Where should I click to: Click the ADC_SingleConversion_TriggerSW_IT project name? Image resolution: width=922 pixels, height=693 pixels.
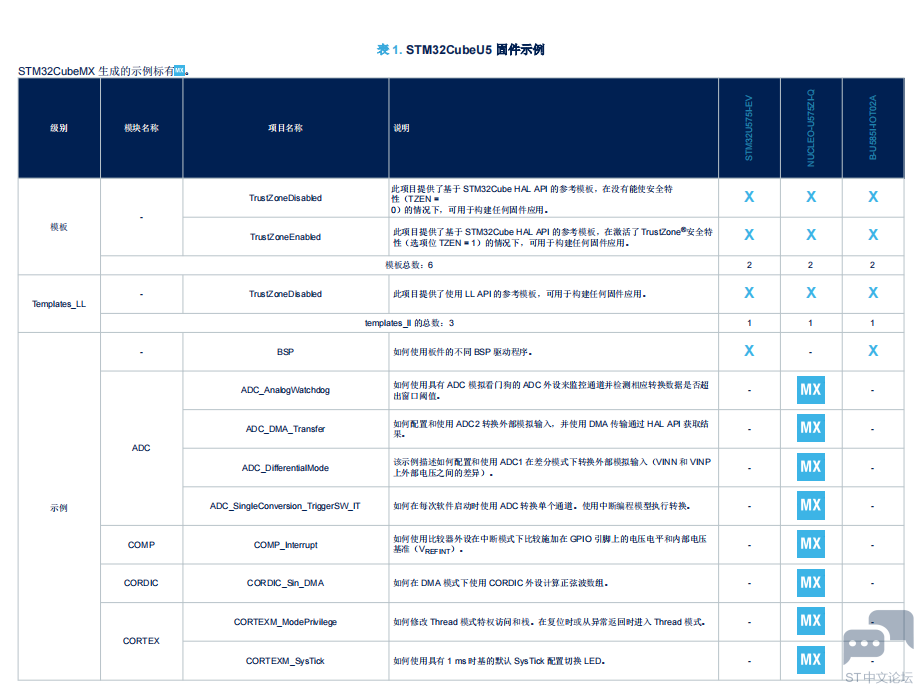pyautogui.click(x=285, y=506)
